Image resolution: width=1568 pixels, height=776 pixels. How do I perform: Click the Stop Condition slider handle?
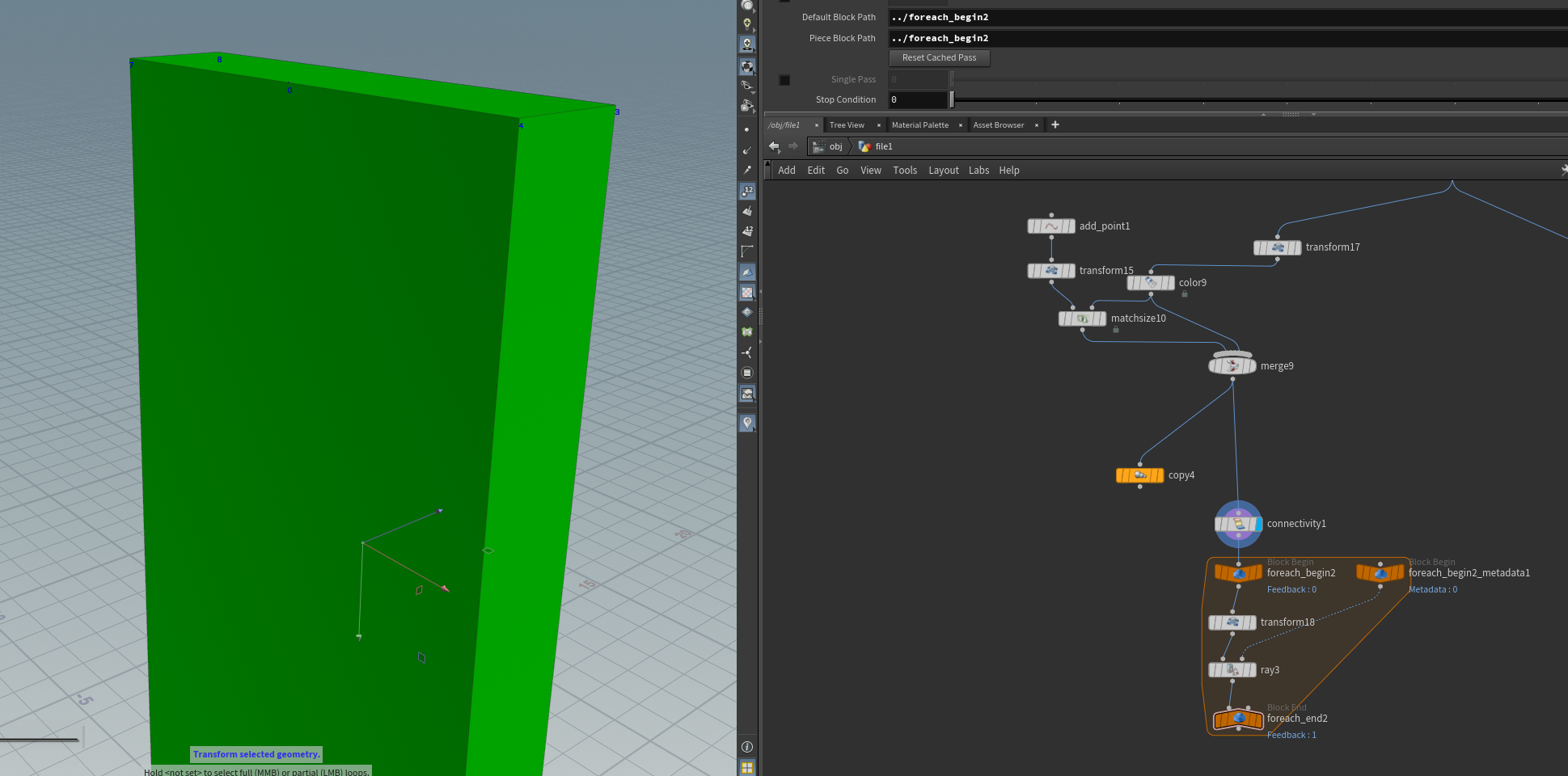tap(952, 99)
